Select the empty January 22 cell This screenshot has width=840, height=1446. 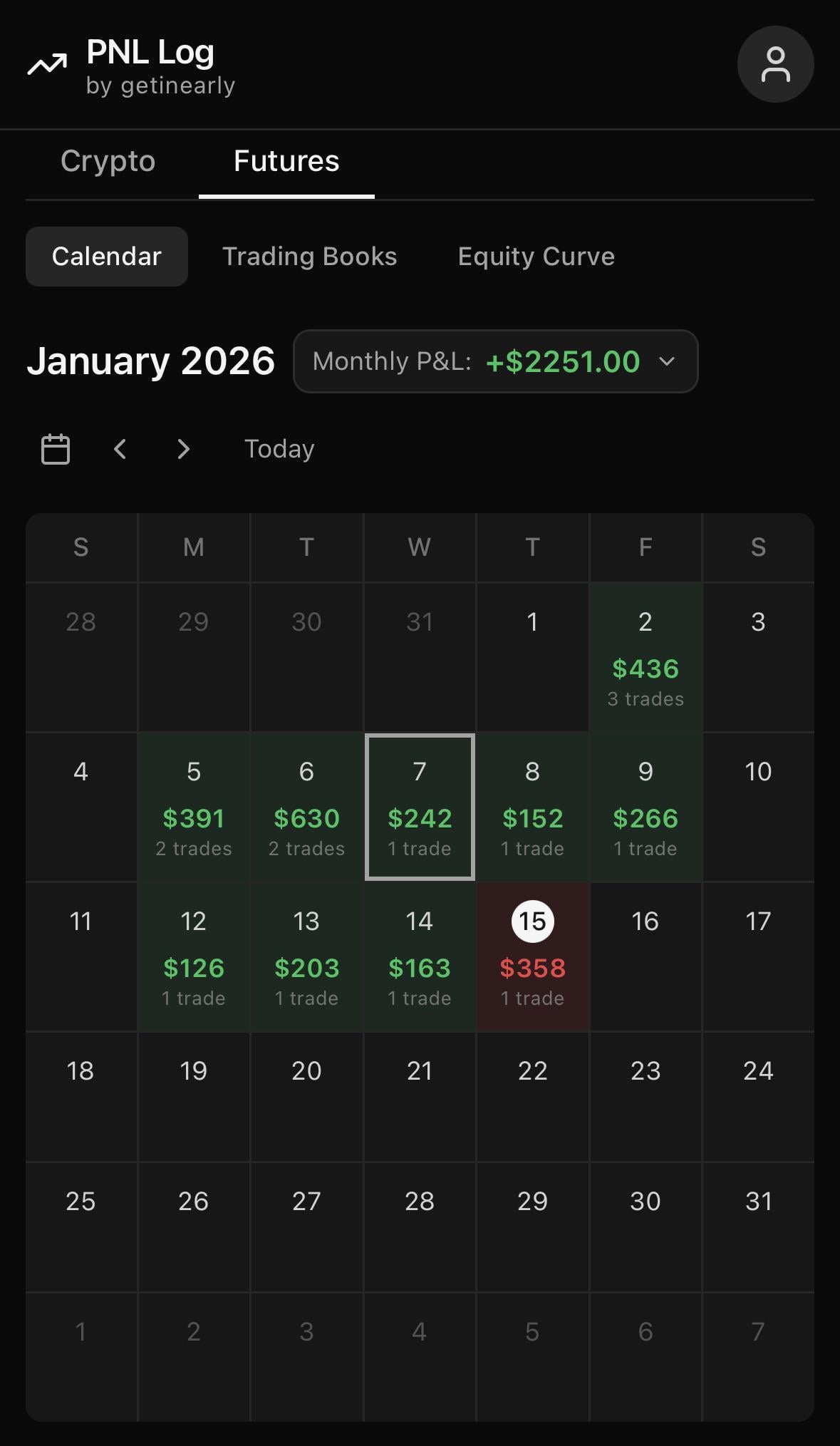coord(532,1097)
